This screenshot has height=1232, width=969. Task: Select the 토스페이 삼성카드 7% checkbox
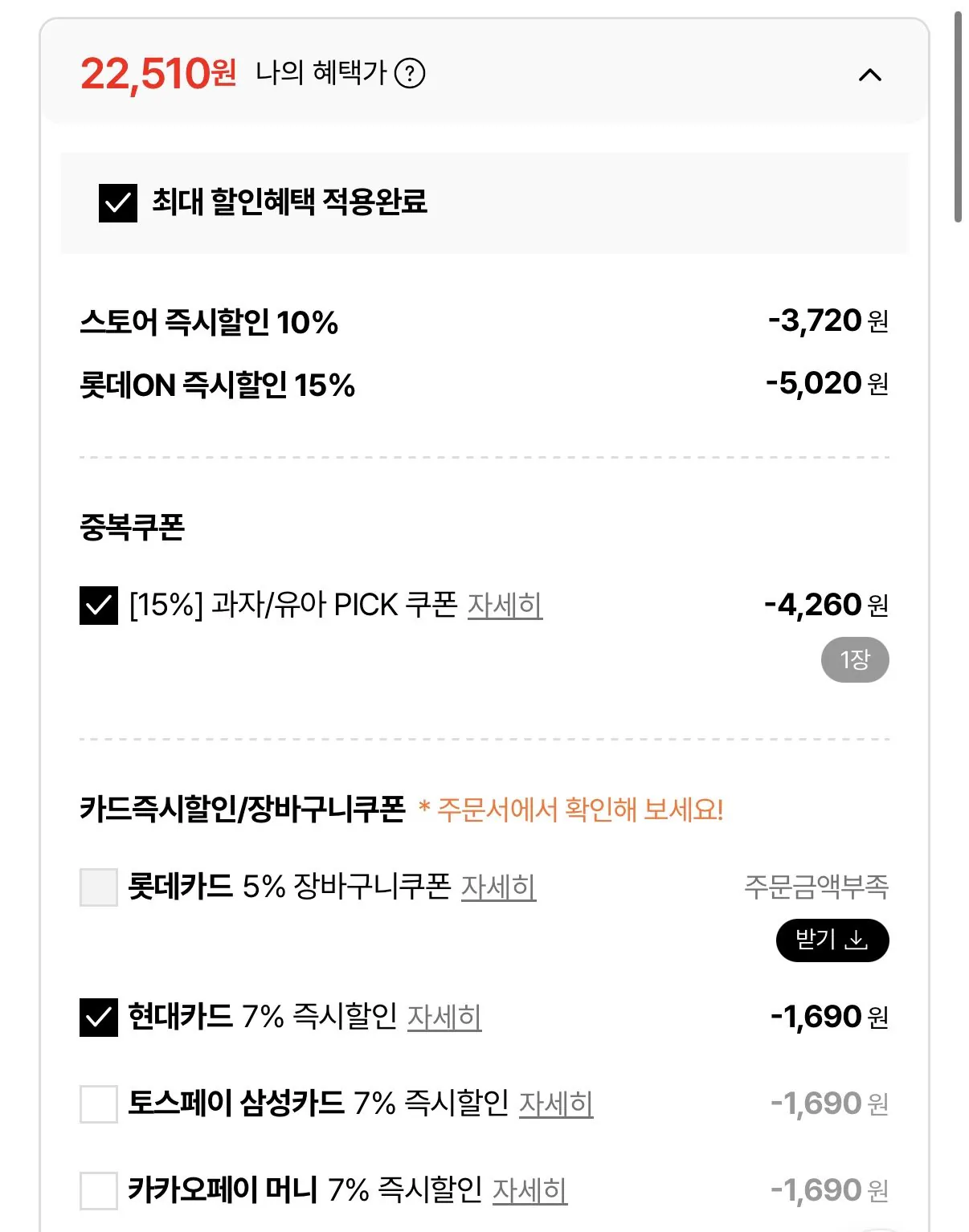[99, 1104]
